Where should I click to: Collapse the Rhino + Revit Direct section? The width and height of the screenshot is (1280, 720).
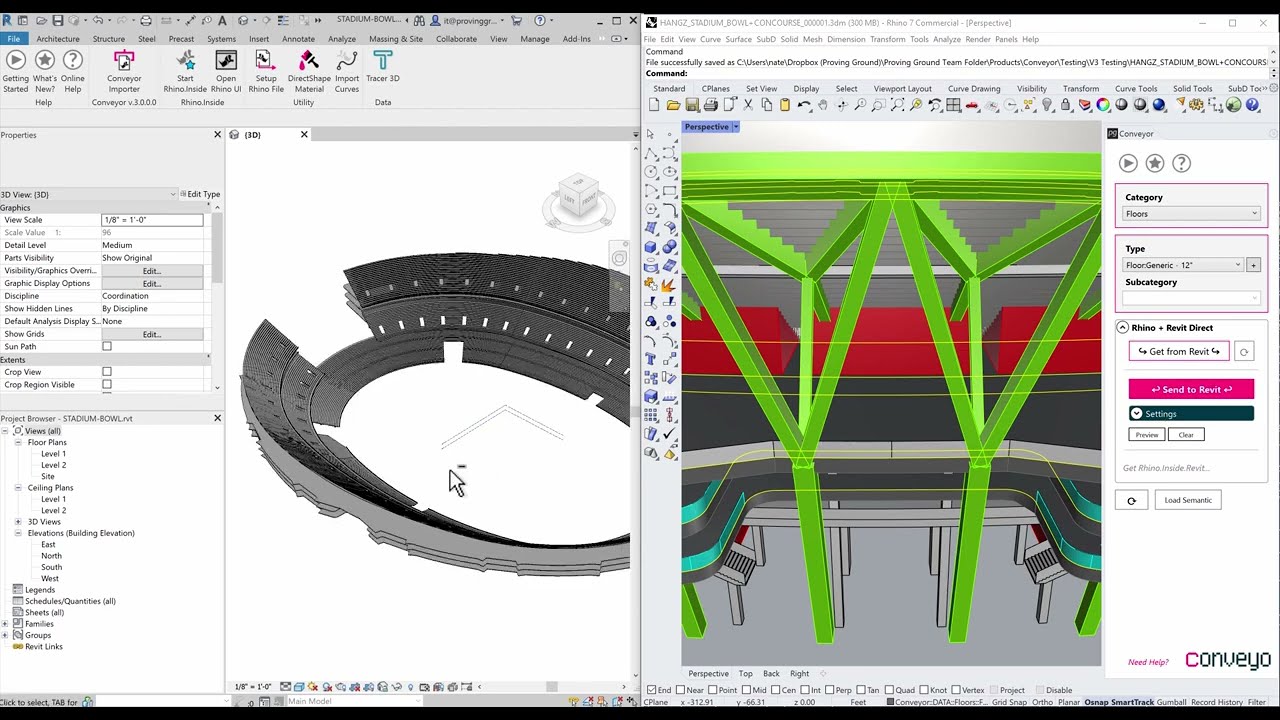pos(1124,327)
